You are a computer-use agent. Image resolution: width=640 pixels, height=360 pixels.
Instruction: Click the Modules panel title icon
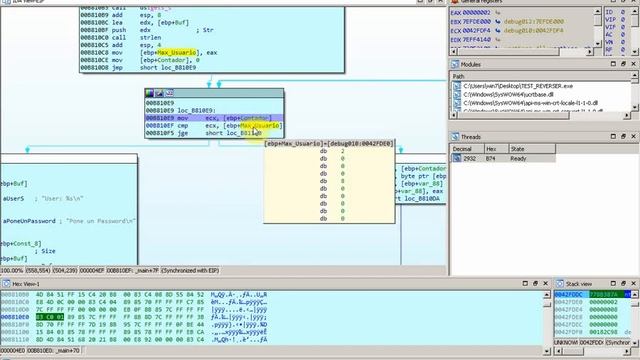click(x=455, y=64)
